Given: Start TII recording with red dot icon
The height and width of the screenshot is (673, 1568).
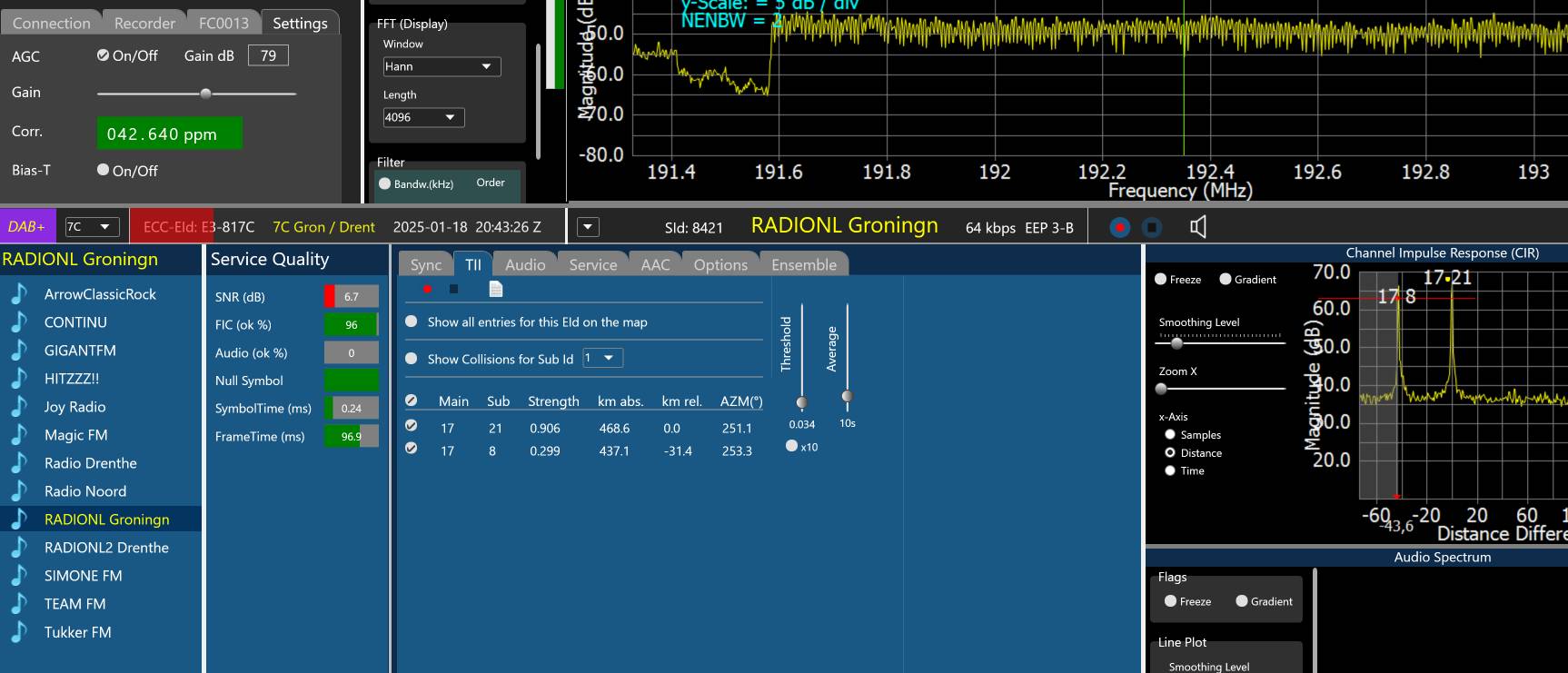Looking at the screenshot, I should 427,289.
